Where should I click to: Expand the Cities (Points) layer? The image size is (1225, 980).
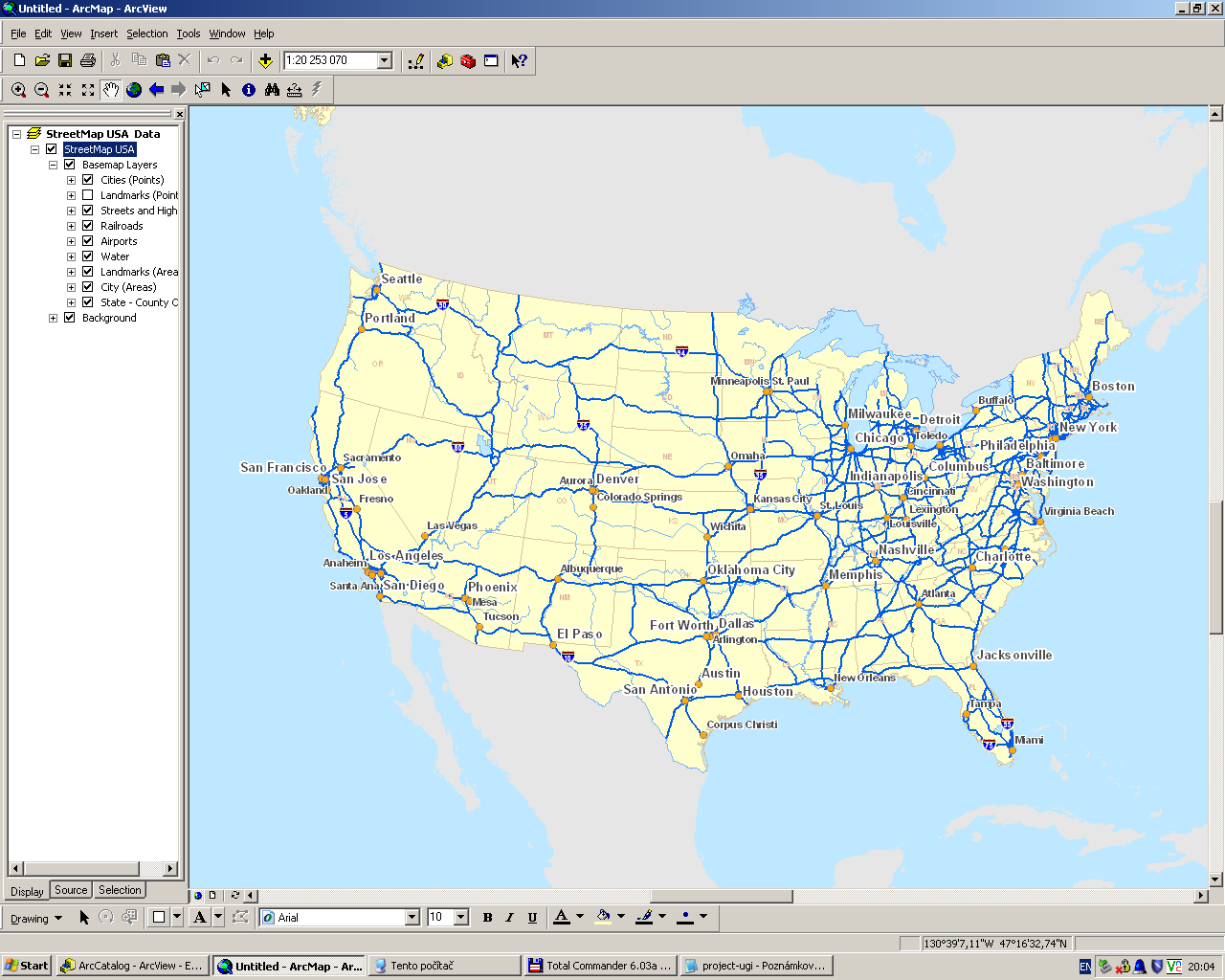(71, 180)
